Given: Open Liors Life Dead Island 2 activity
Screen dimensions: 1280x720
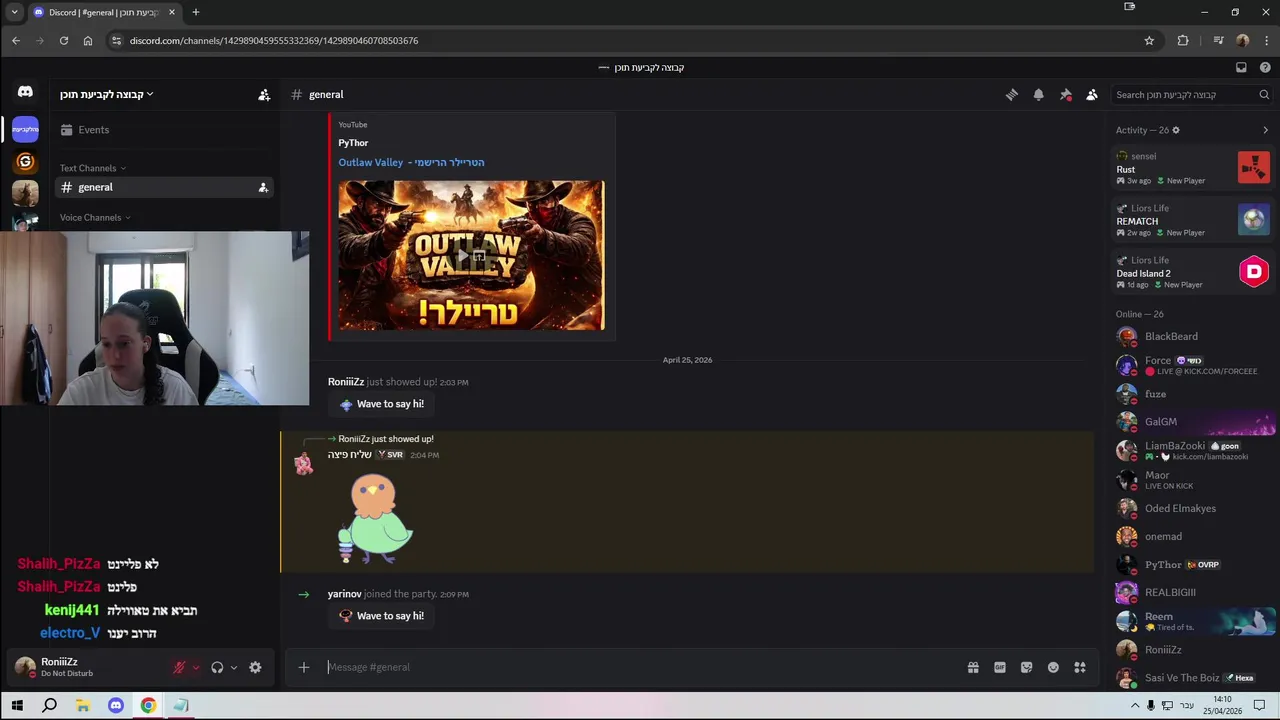Looking at the screenshot, I should pyautogui.click(x=1193, y=272).
